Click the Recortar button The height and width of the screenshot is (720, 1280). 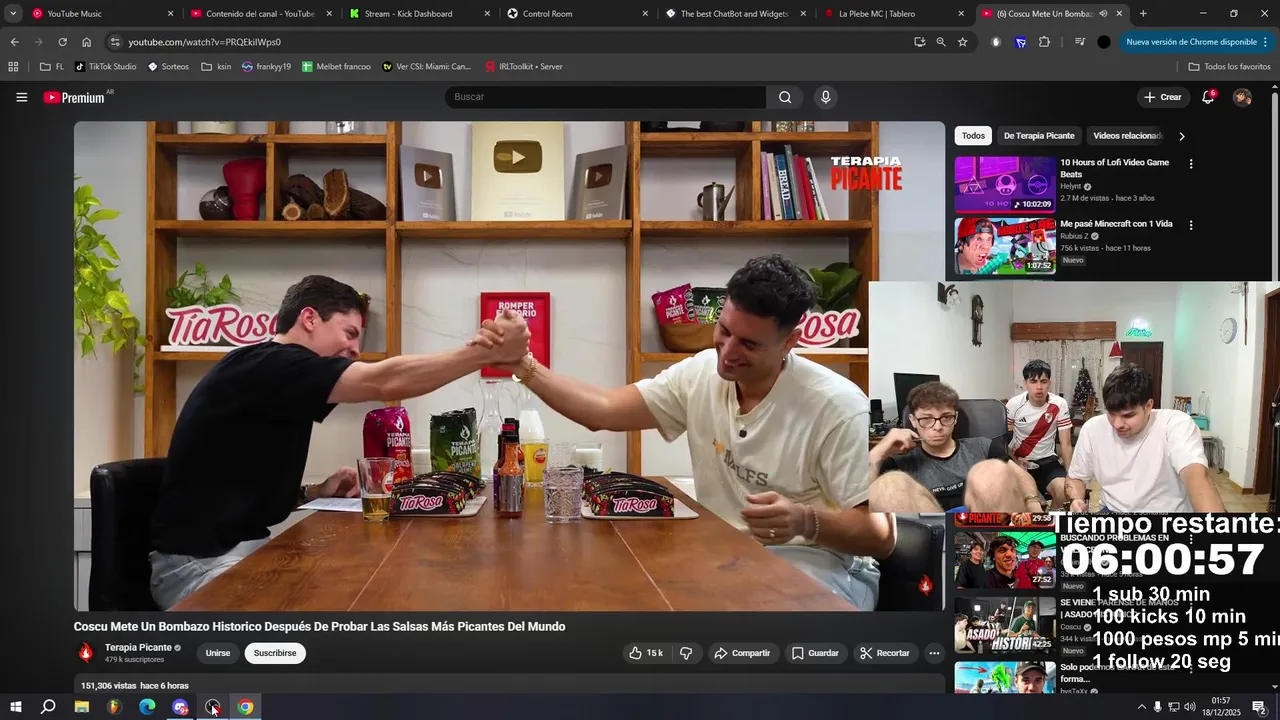(885, 653)
